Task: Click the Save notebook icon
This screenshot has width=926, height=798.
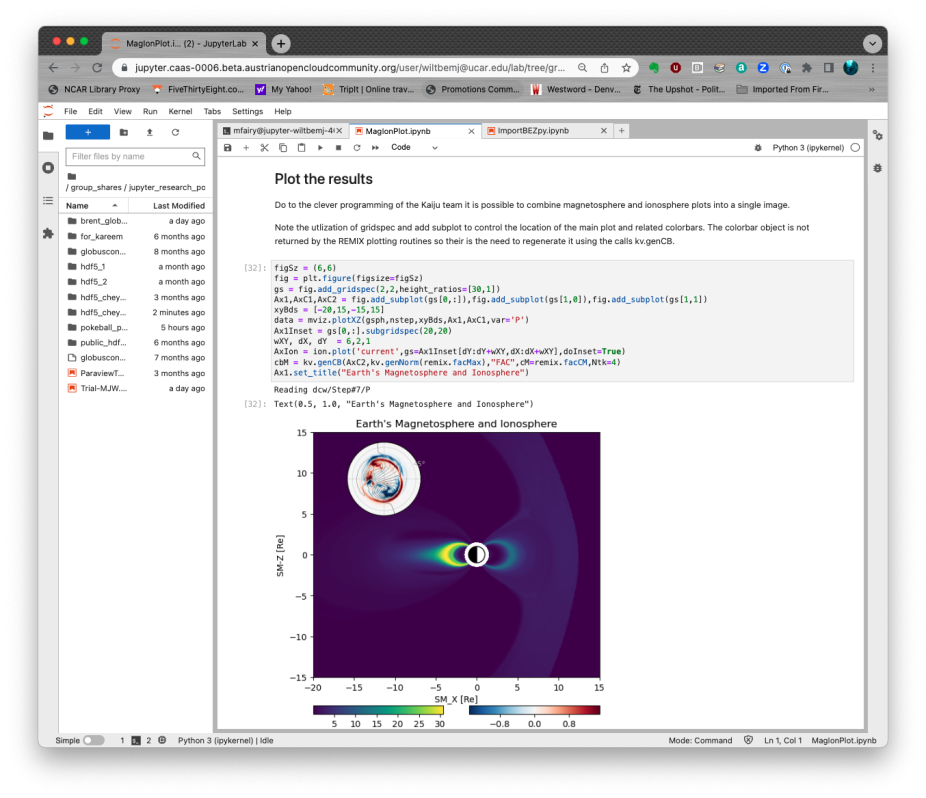Action: pos(228,148)
